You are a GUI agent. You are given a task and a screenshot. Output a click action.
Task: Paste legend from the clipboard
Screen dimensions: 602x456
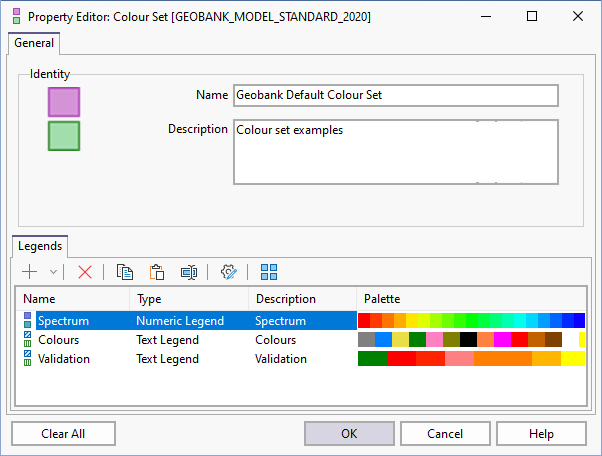tap(157, 272)
